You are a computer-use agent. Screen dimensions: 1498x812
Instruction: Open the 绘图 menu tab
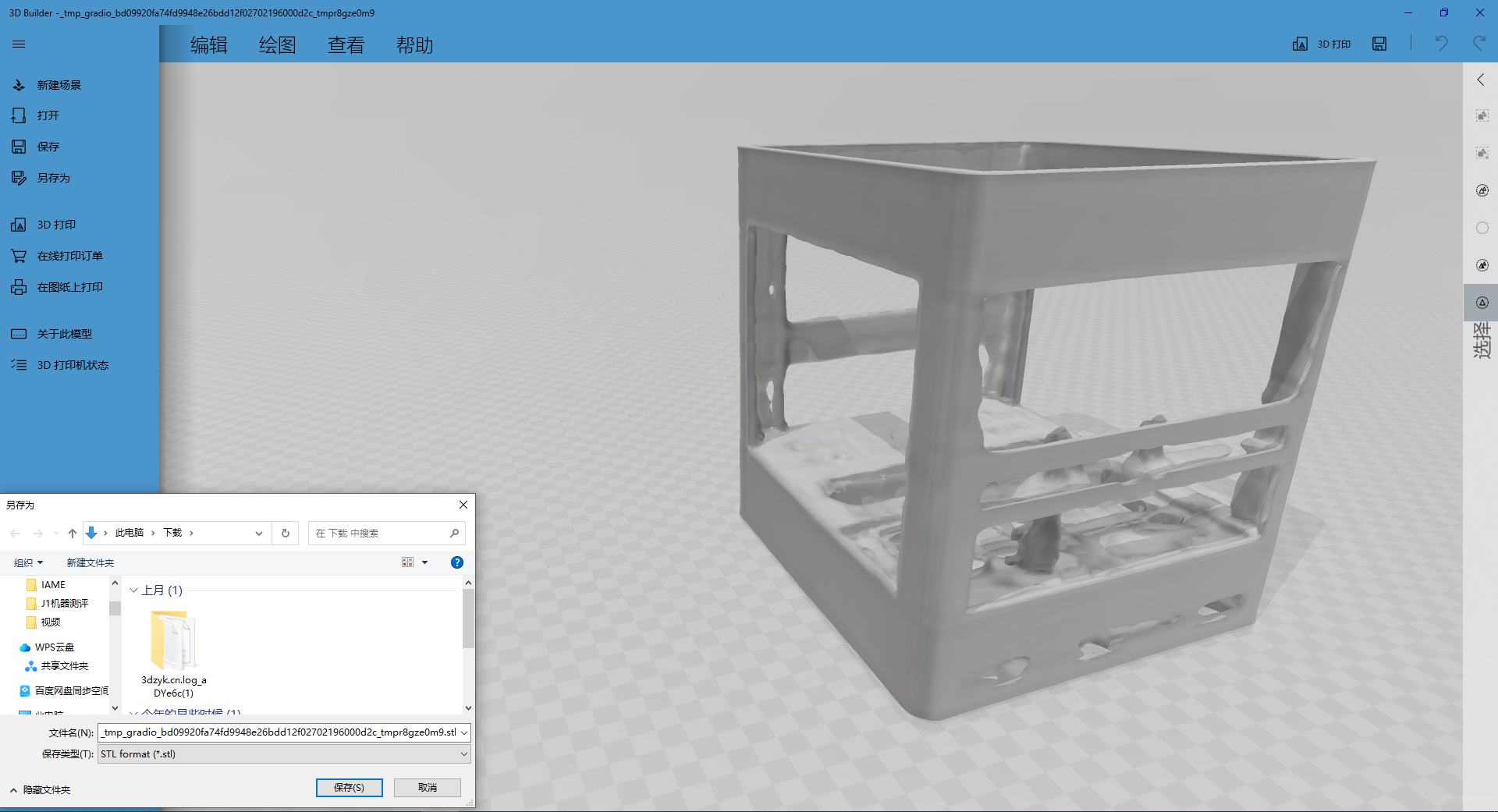point(278,45)
